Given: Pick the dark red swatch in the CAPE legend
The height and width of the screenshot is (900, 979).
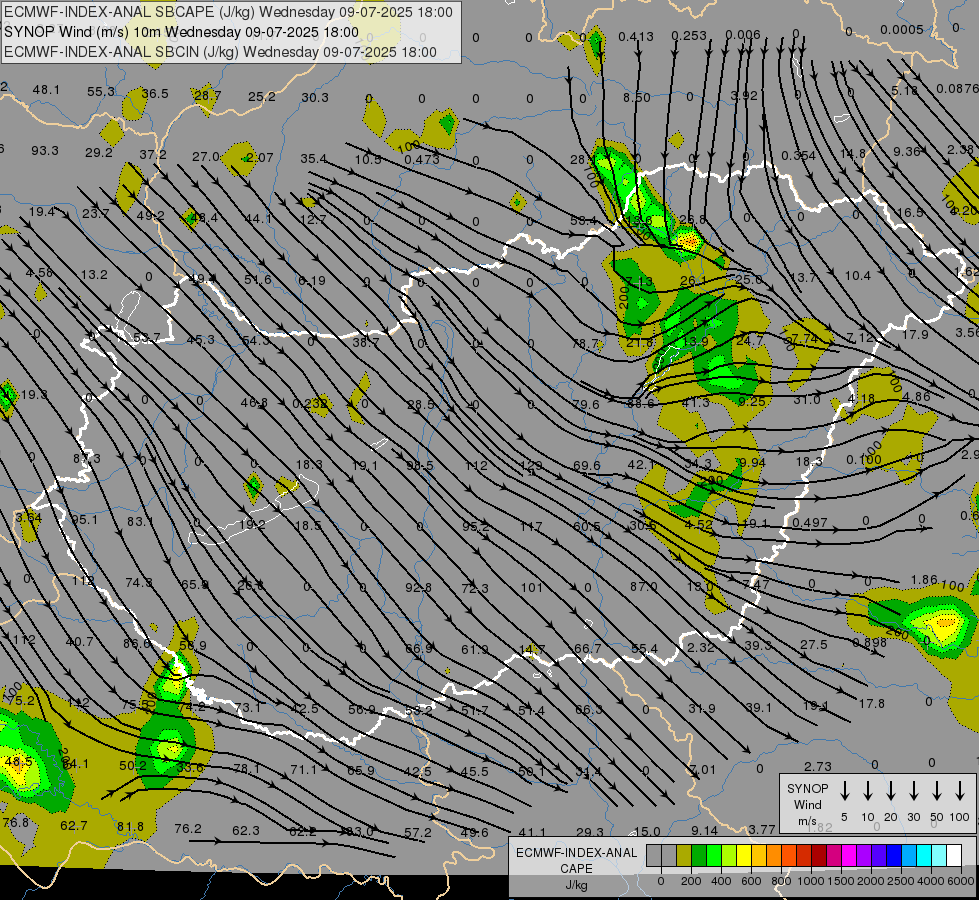Looking at the screenshot, I should [x=819, y=855].
